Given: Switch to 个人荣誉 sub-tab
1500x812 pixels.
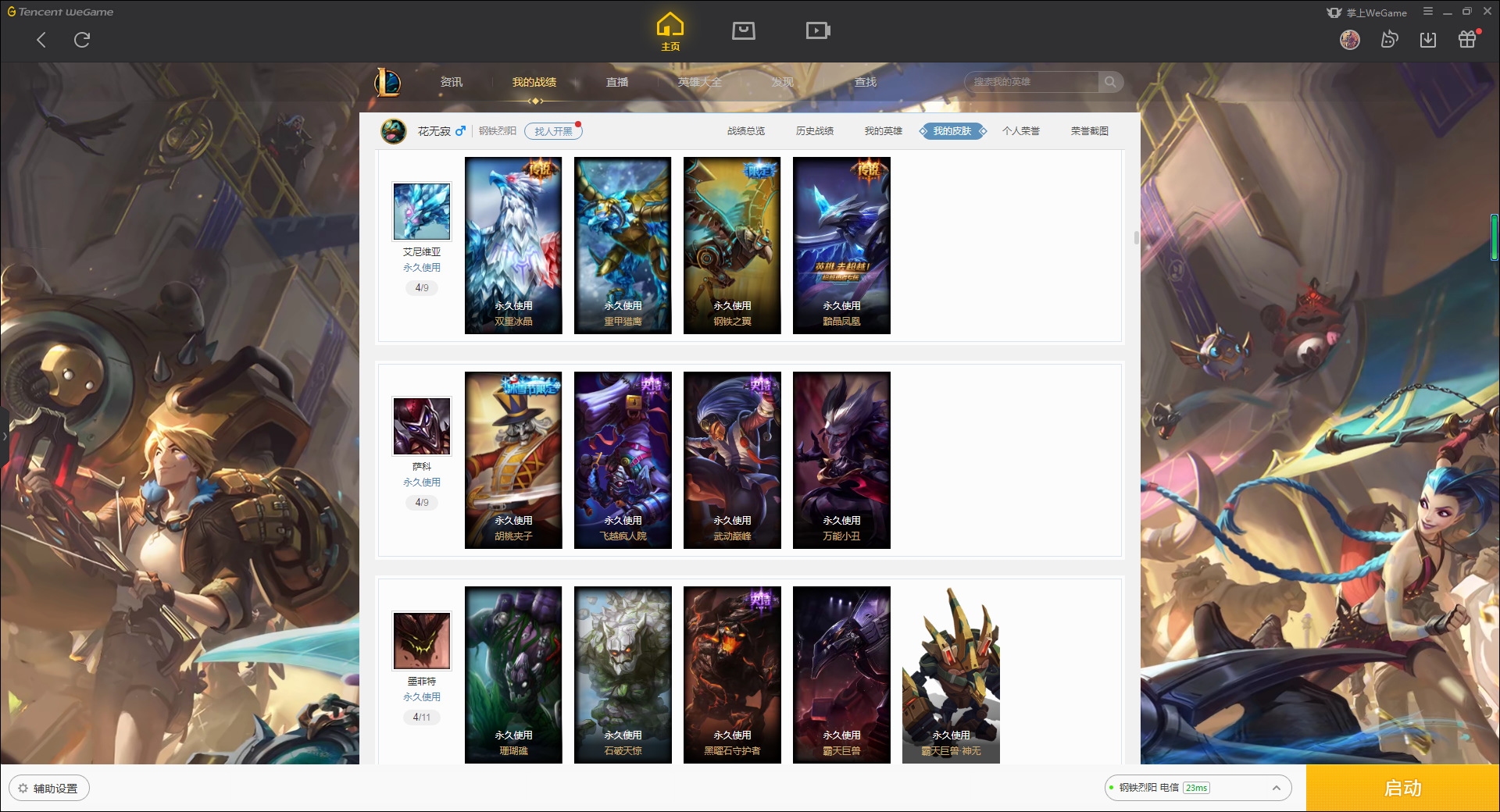Looking at the screenshot, I should [1021, 131].
